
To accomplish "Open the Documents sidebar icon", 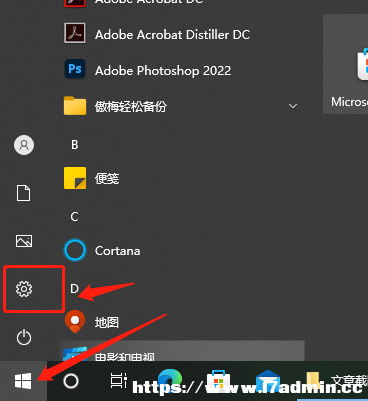I will [x=23, y=193].
